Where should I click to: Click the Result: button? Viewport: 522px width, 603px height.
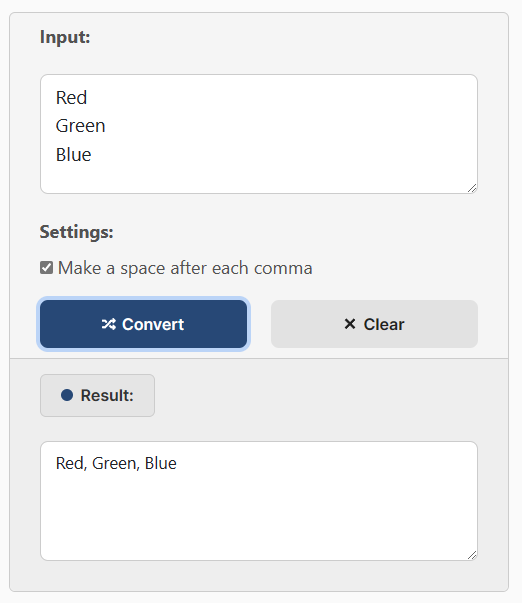point(97,395)
